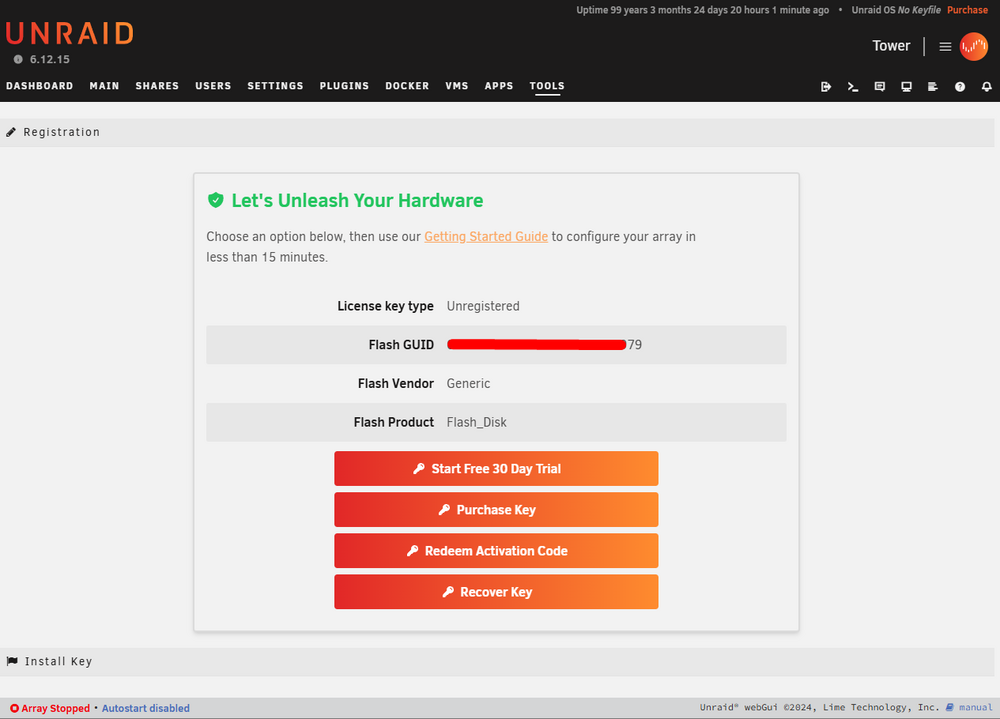The image size is (1000, 719).
Task: Click the Registration section header
Action: [497, 132]
